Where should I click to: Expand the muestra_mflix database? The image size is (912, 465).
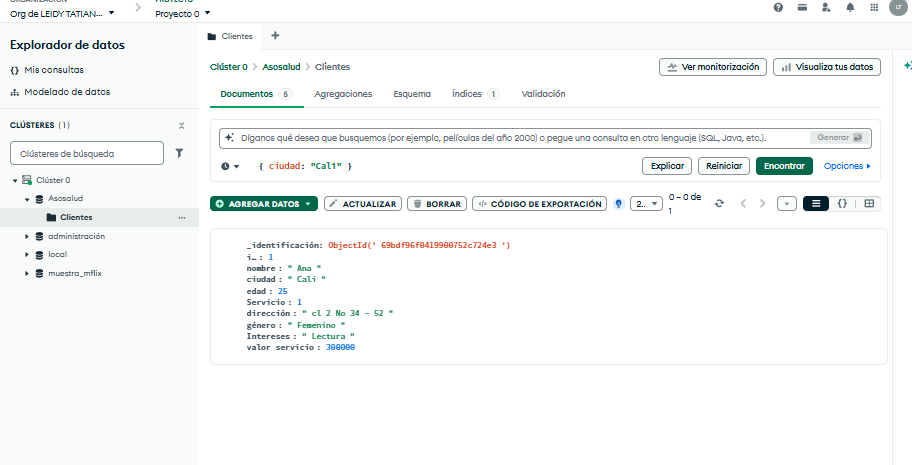27,273
